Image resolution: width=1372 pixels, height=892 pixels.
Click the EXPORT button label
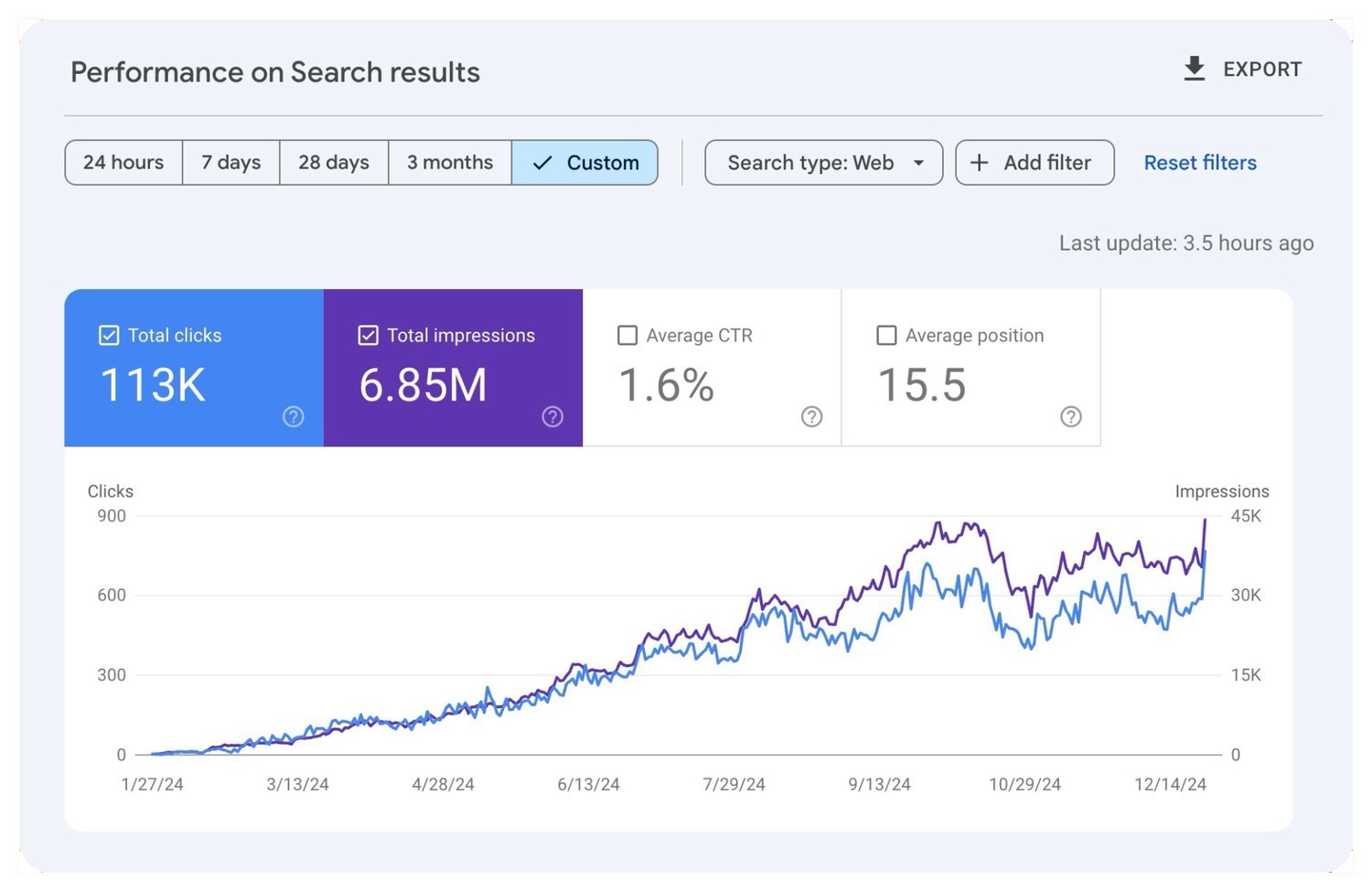pos(1262,70)
